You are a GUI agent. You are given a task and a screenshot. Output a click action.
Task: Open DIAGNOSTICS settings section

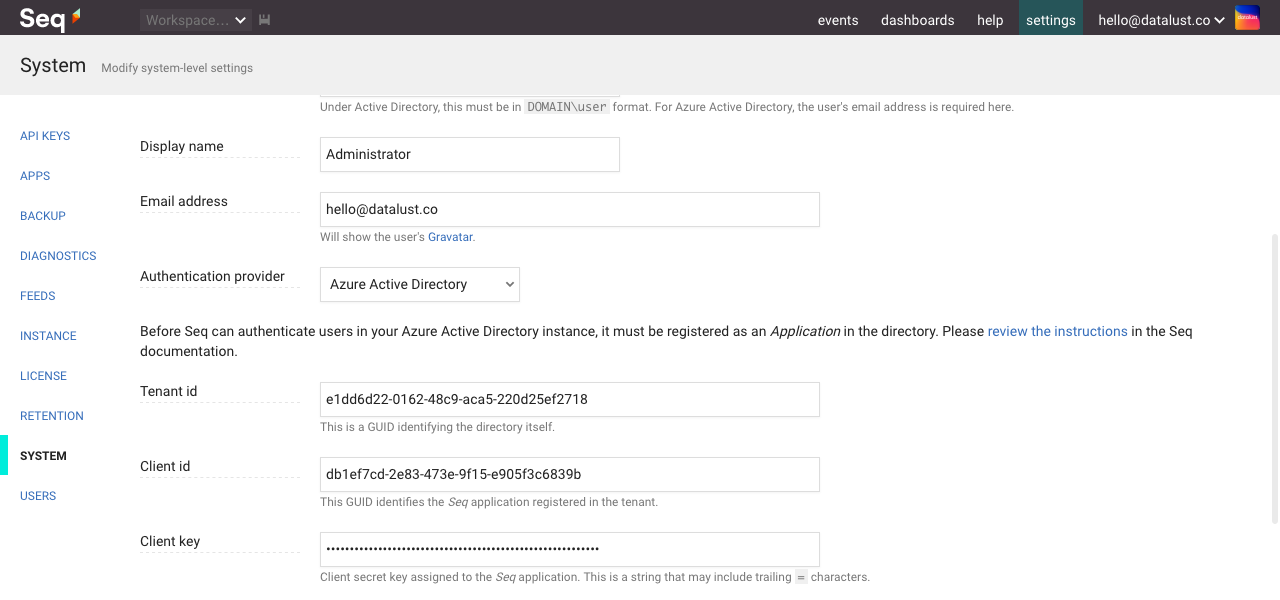(58, 256)
